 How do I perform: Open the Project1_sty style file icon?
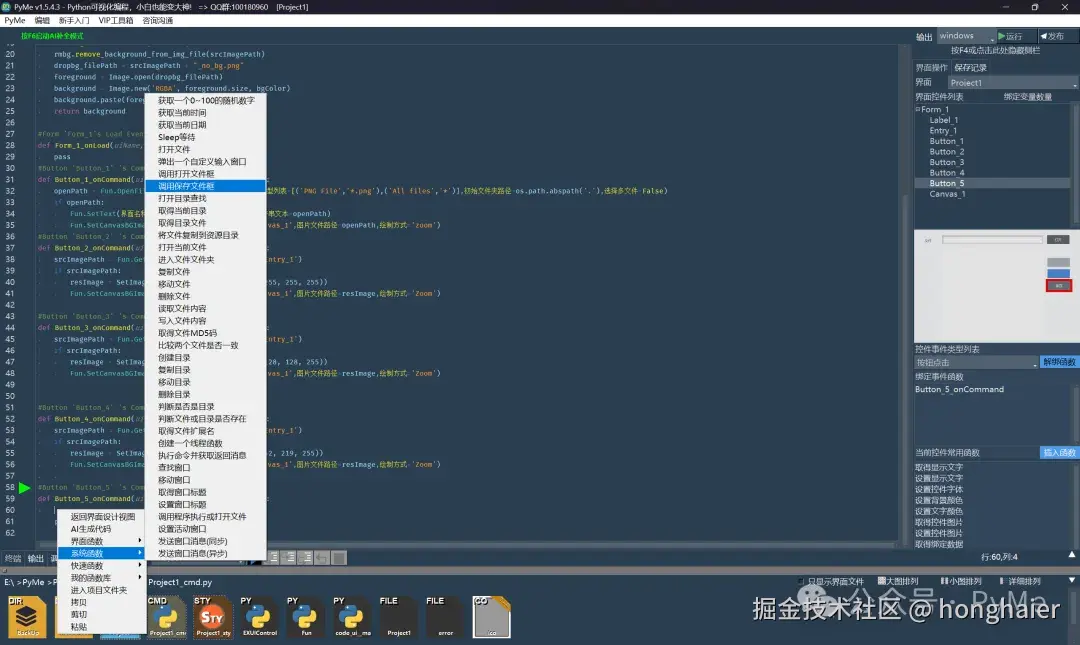point(212,617)
